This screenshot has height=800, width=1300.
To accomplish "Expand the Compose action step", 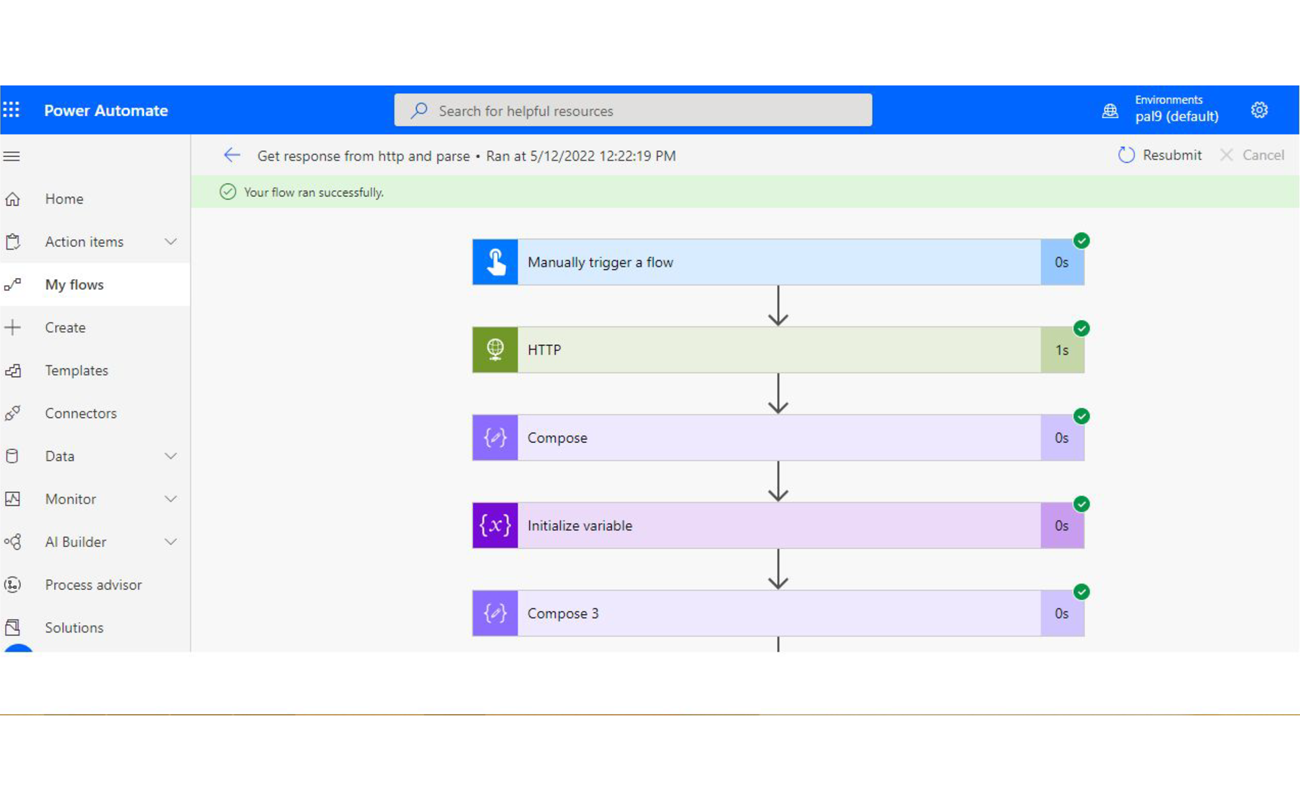I will (778, 438).
